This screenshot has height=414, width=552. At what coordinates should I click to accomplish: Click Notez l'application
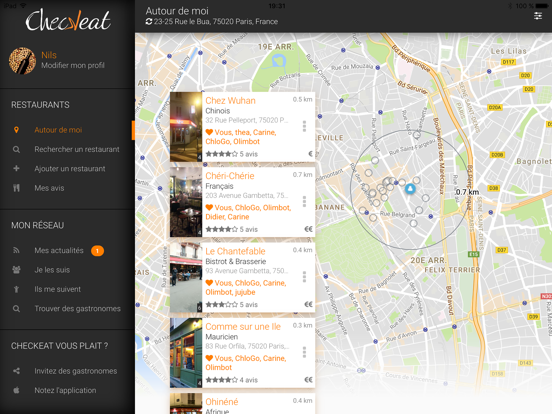coord(65,390)
